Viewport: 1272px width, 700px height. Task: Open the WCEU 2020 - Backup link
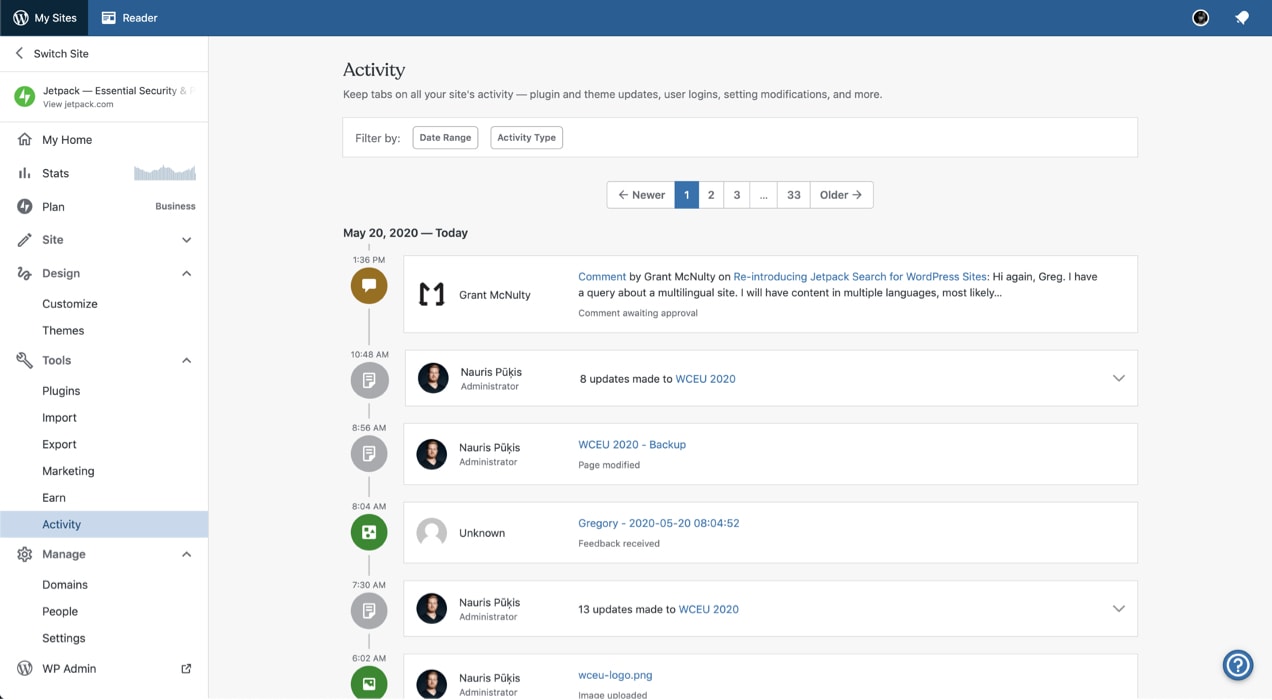(632, 445)
